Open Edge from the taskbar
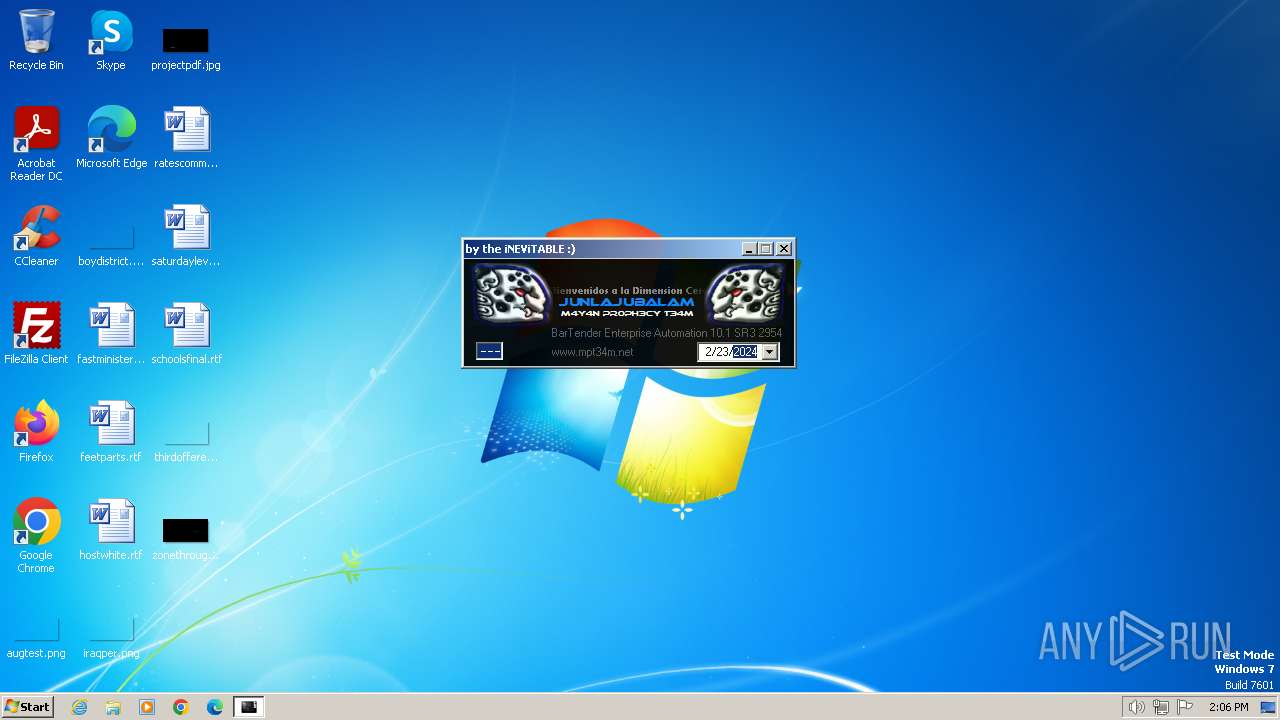The width and height of the screenshot is (1280, 720). 215,707
